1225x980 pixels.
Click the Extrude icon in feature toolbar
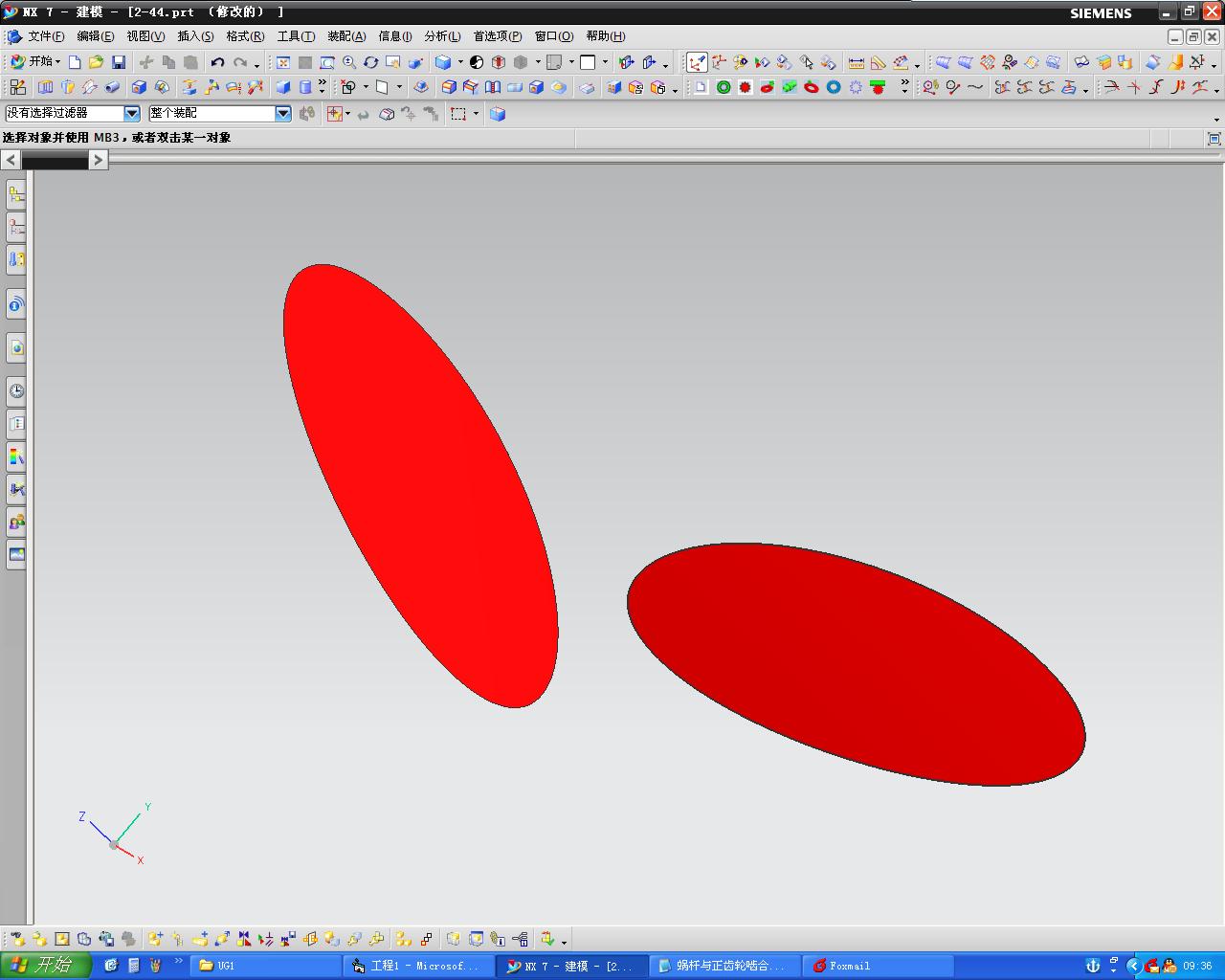(x=45, y=87)
